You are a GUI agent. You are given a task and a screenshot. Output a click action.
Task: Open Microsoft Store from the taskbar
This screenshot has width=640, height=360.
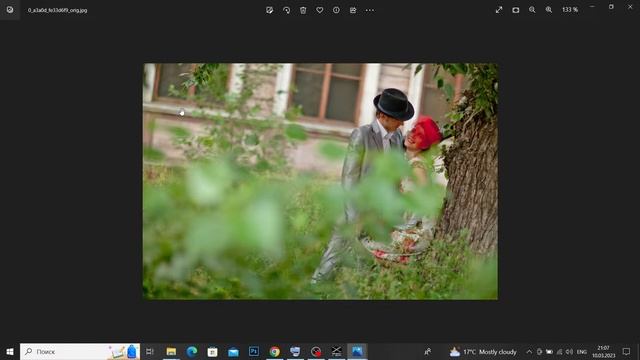(x=212, y=351)
